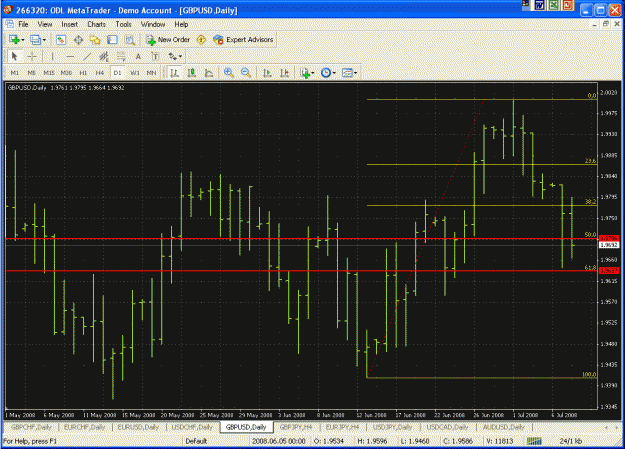625x449 pixels.
Task: Open the Insert menu
Action: point(70,24)
